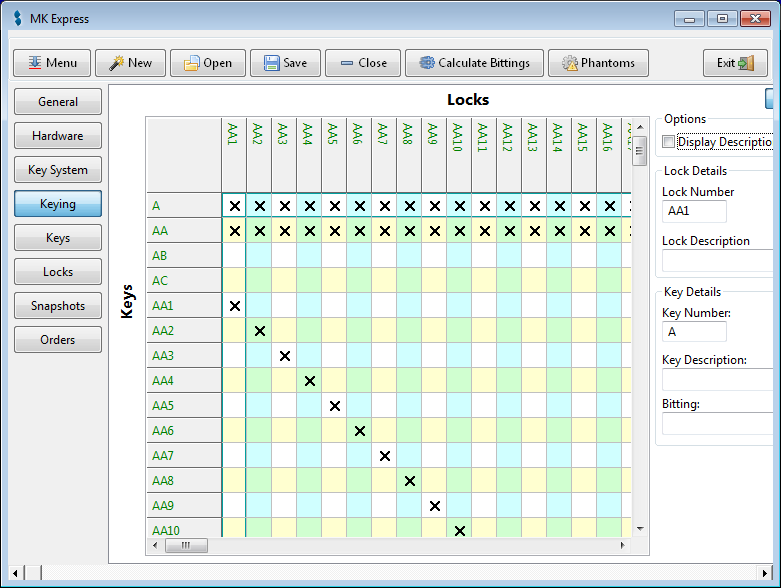Open the Phantoms tool

pos(598,63)
